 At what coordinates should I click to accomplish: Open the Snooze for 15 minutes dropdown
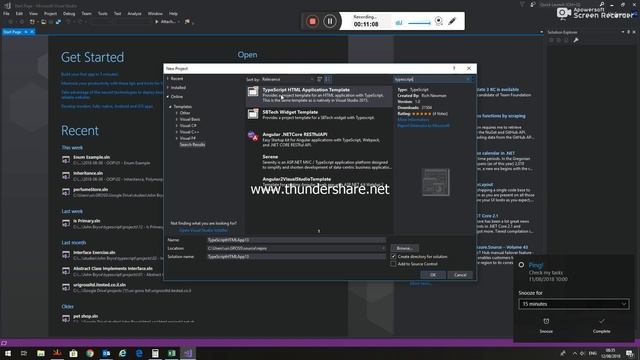(x=573, y=304)
